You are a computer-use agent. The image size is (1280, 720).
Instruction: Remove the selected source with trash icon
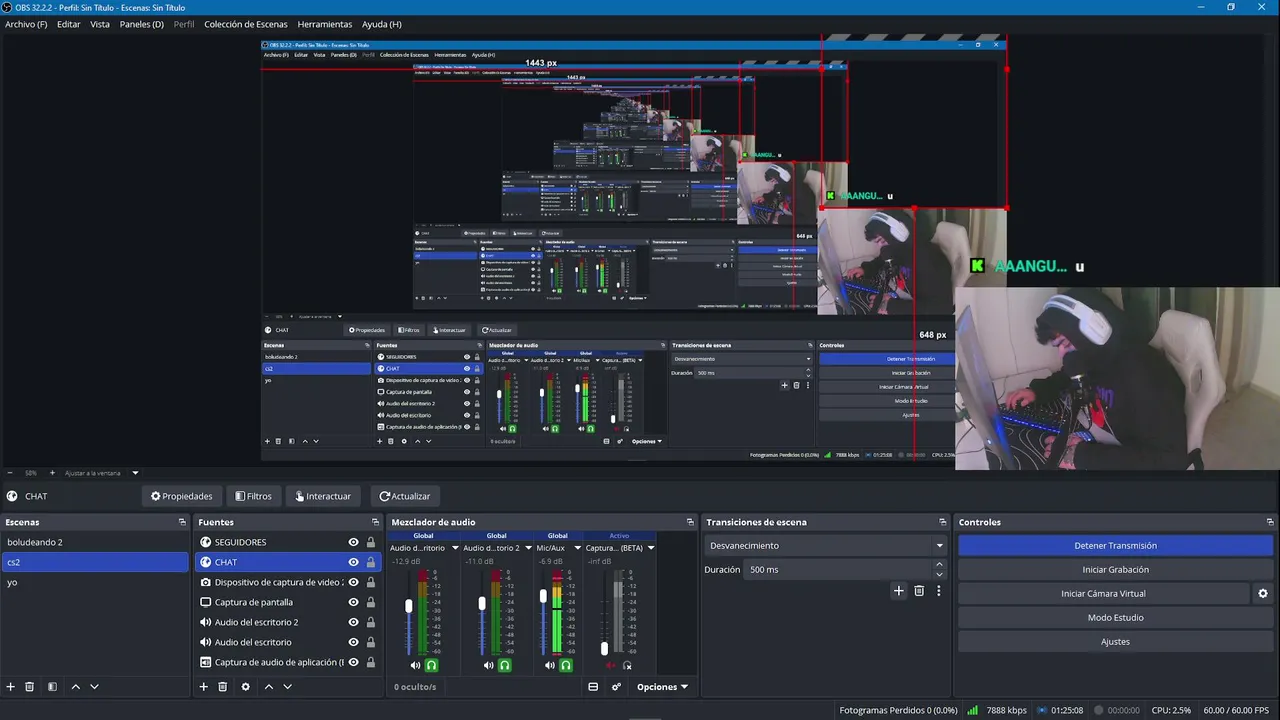click(223, 687)
